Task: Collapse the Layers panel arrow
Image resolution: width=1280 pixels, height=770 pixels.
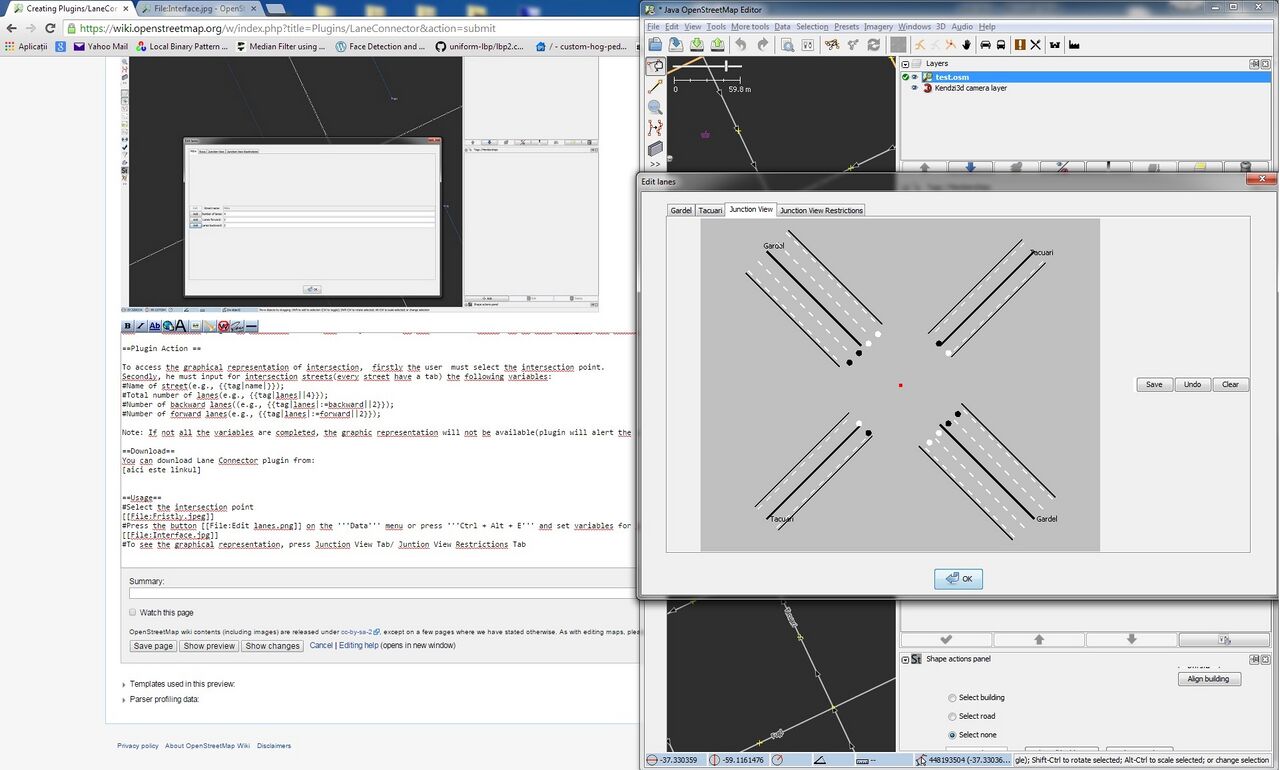Action: tap(905, 63)
